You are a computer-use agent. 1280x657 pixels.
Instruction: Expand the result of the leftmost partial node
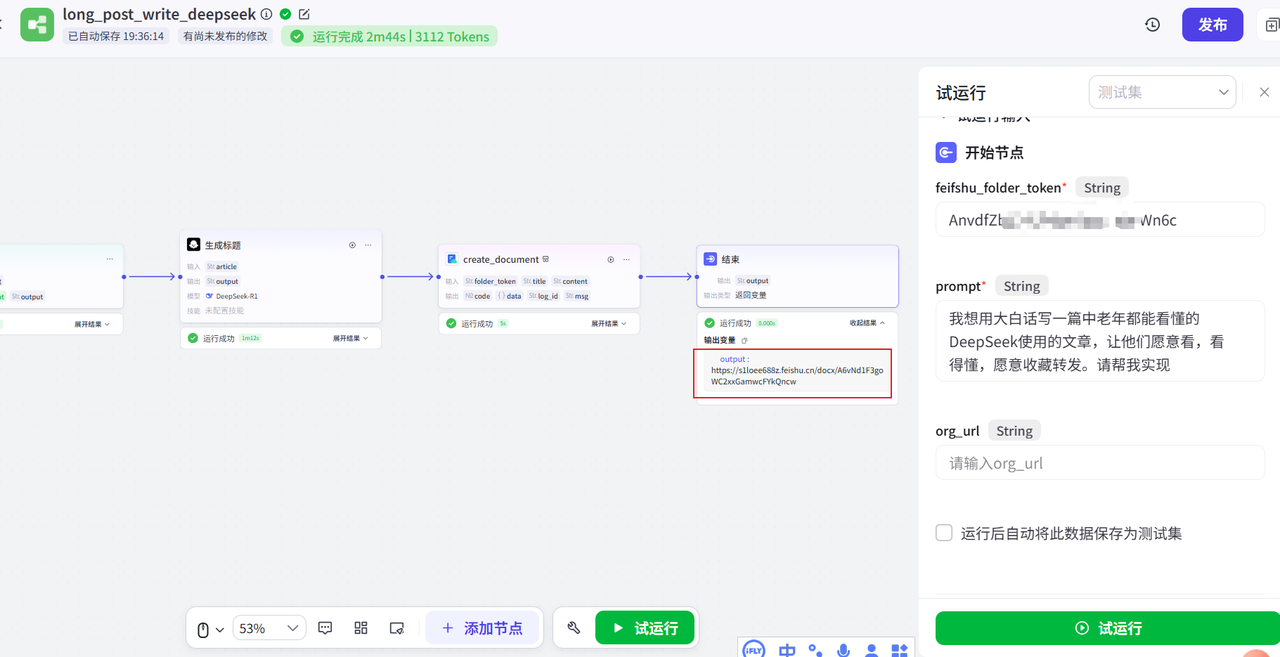tap(94, 324)
